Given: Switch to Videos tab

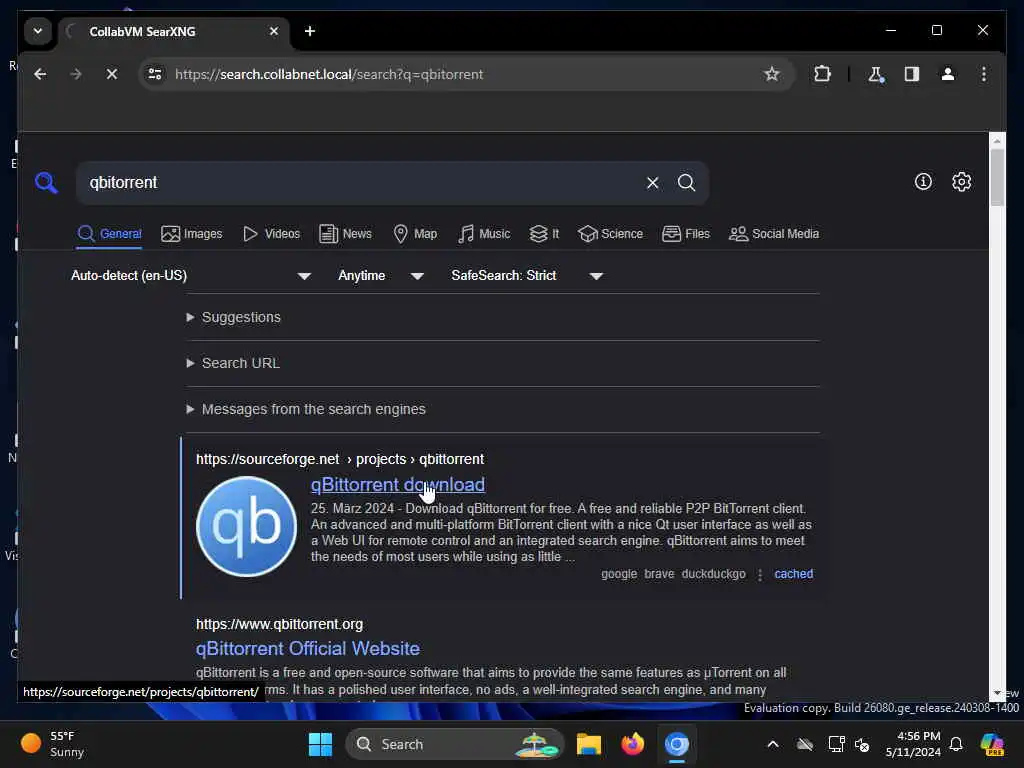Looking at the screenshot, I should (271, 234).
